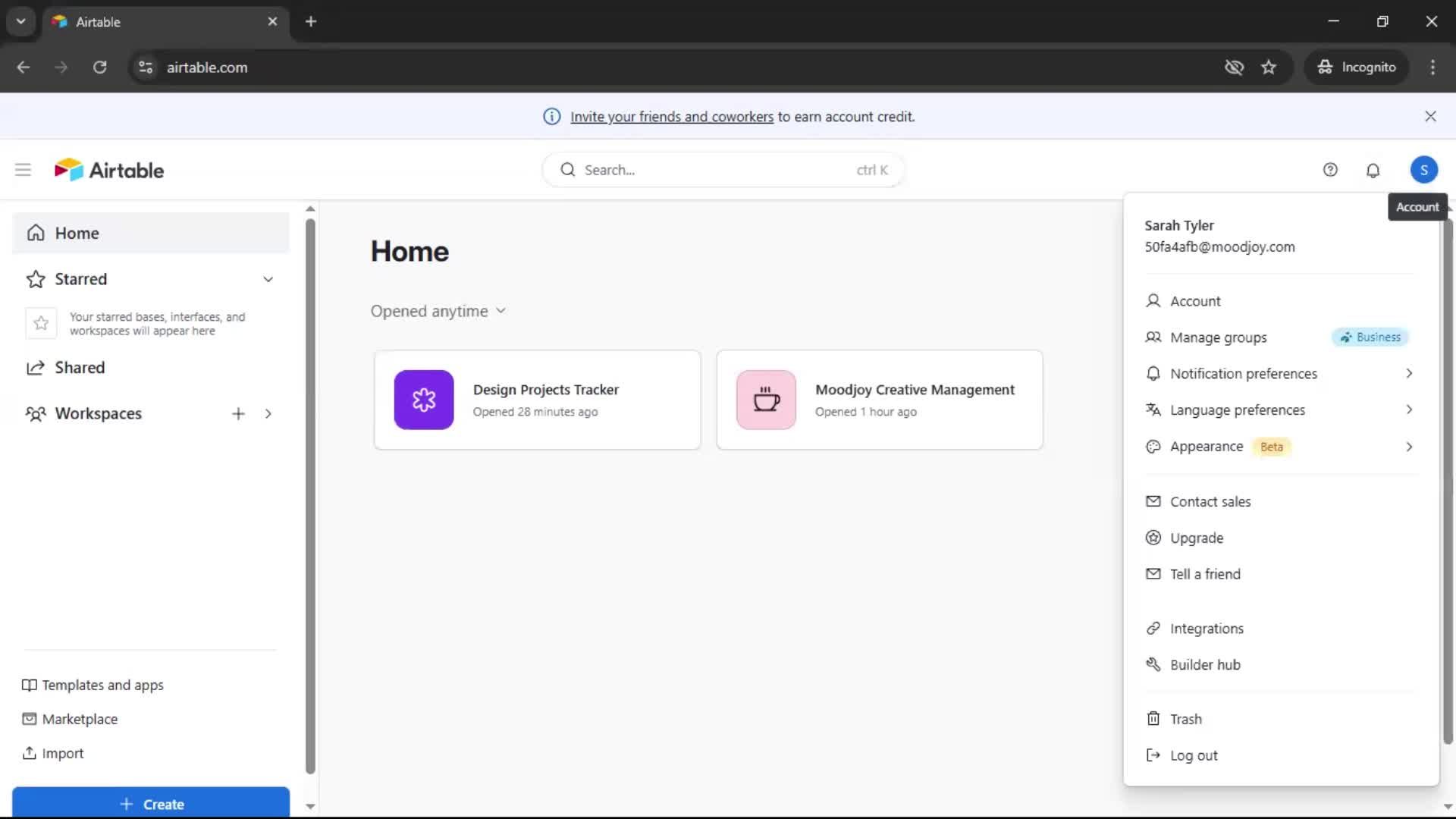This screenshot has width=1456, height=819.
Task: Dismiss the invite banner
Action: [x=1430, y=116]
